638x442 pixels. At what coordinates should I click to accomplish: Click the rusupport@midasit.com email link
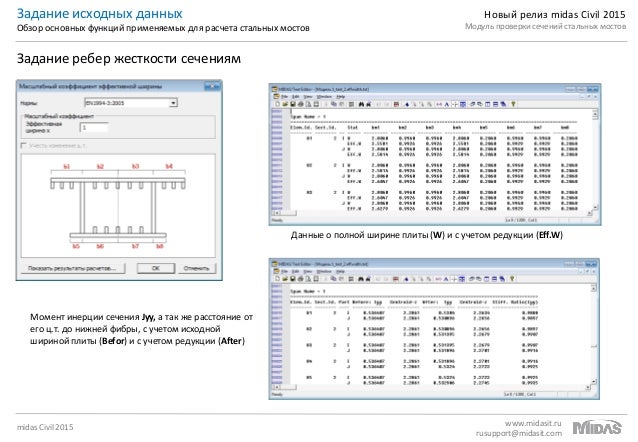(x=519, y=433)
